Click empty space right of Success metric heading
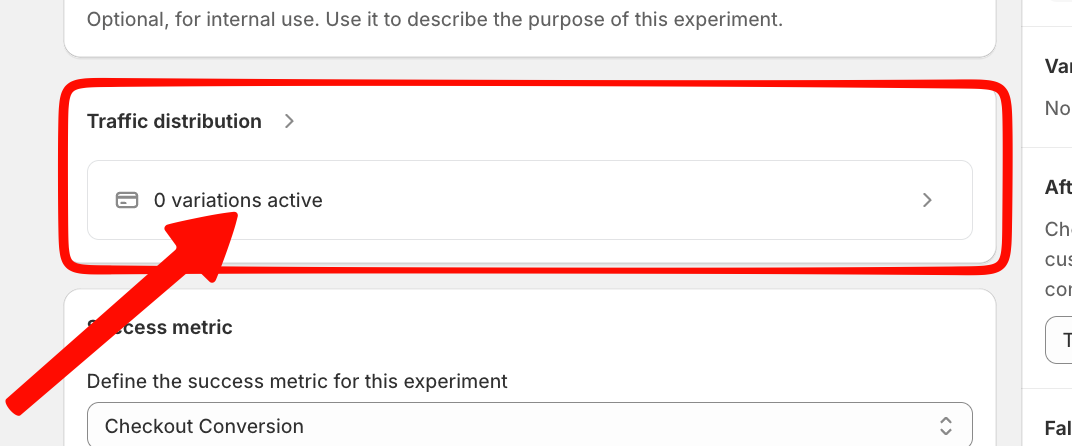The height and width of the screenshot is (446, 1072). (600, 327)
